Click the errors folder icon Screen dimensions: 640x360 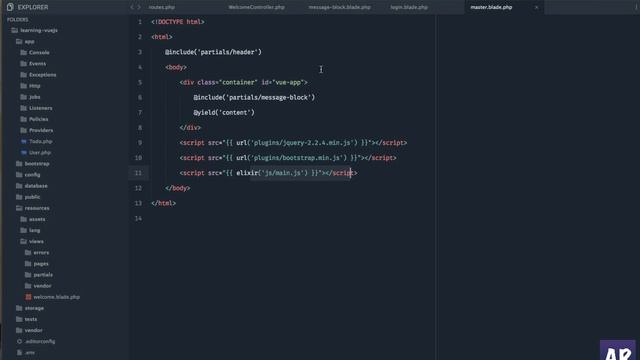pos(28,252)
